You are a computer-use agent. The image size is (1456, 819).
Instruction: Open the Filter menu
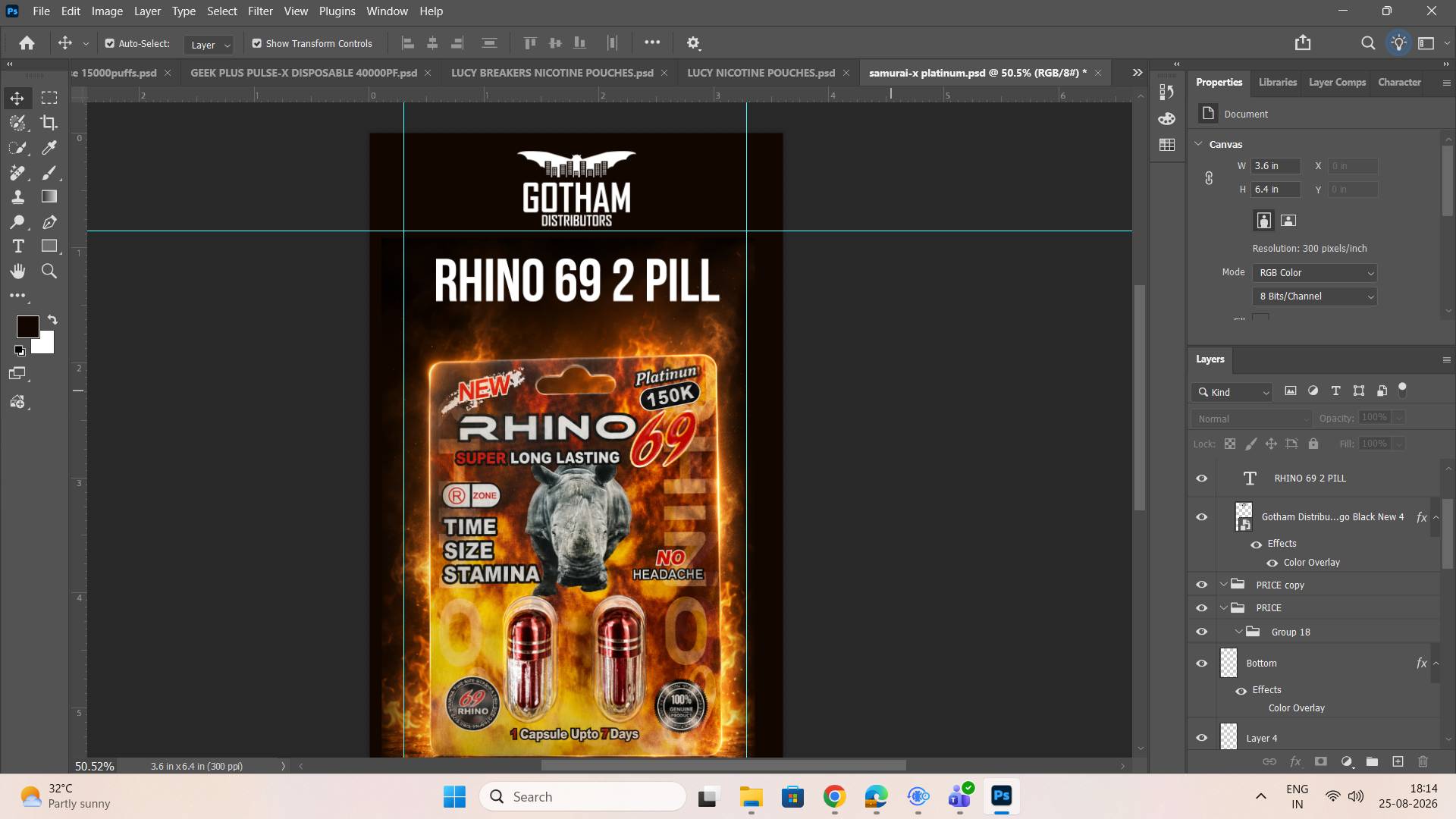coord(260,11)
